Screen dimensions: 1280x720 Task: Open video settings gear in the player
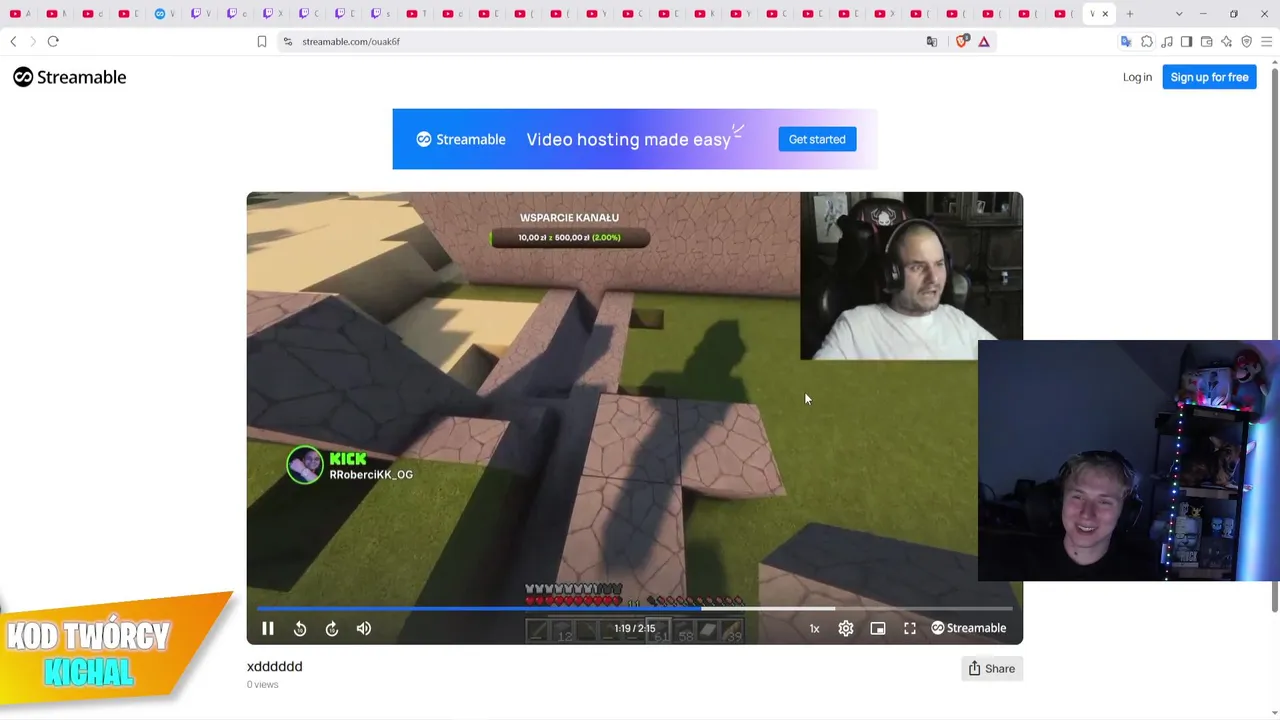(x=846, y=628)
